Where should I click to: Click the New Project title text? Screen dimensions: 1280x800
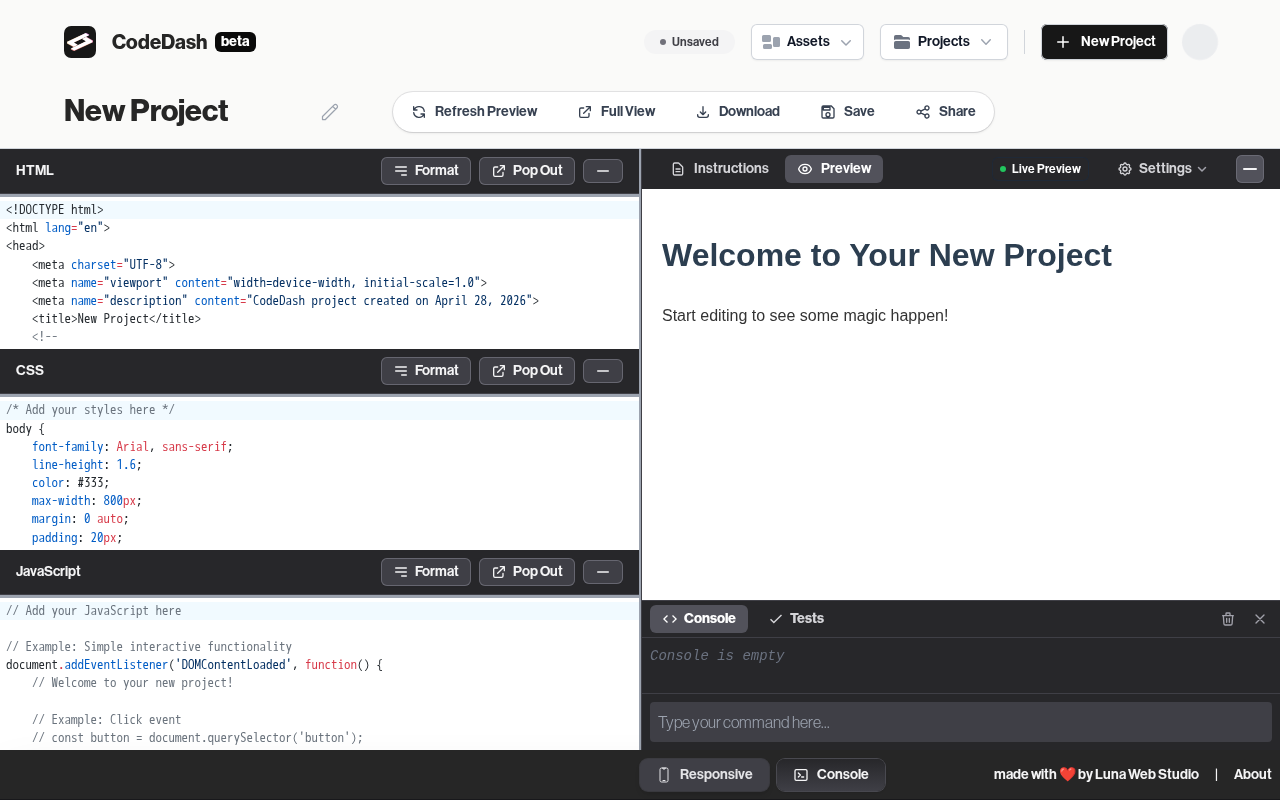point(146,111)
